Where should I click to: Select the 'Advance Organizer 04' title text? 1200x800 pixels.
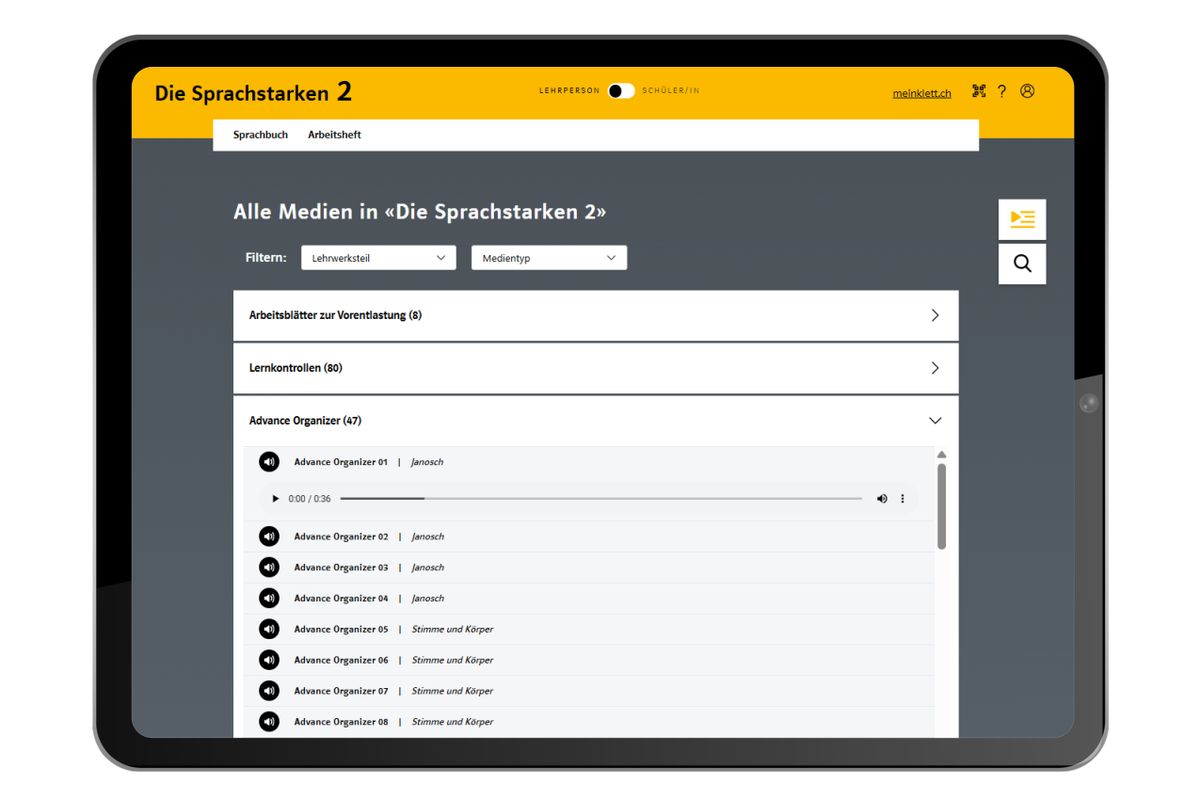click(x=341, y=598)
